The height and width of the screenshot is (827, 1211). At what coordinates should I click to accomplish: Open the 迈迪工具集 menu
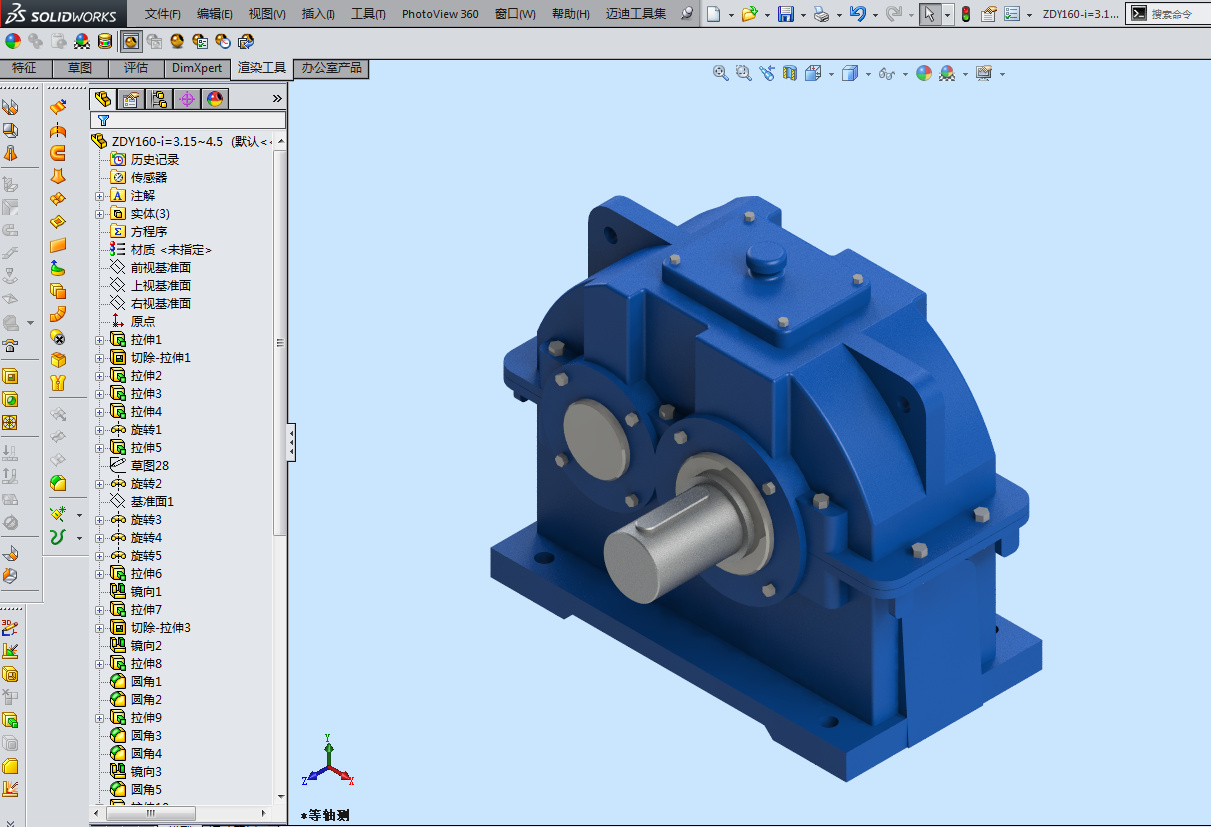(636, 14)
